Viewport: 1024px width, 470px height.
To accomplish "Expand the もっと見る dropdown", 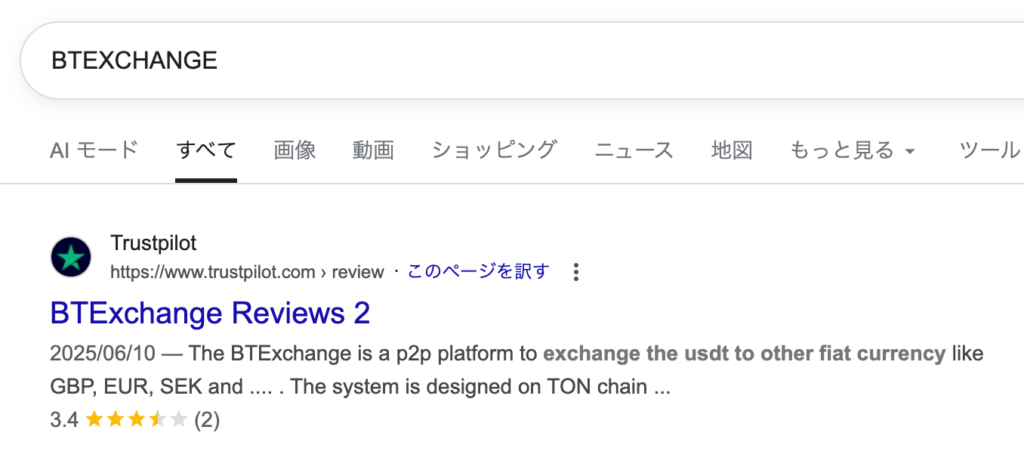I will tap(853, 151).
